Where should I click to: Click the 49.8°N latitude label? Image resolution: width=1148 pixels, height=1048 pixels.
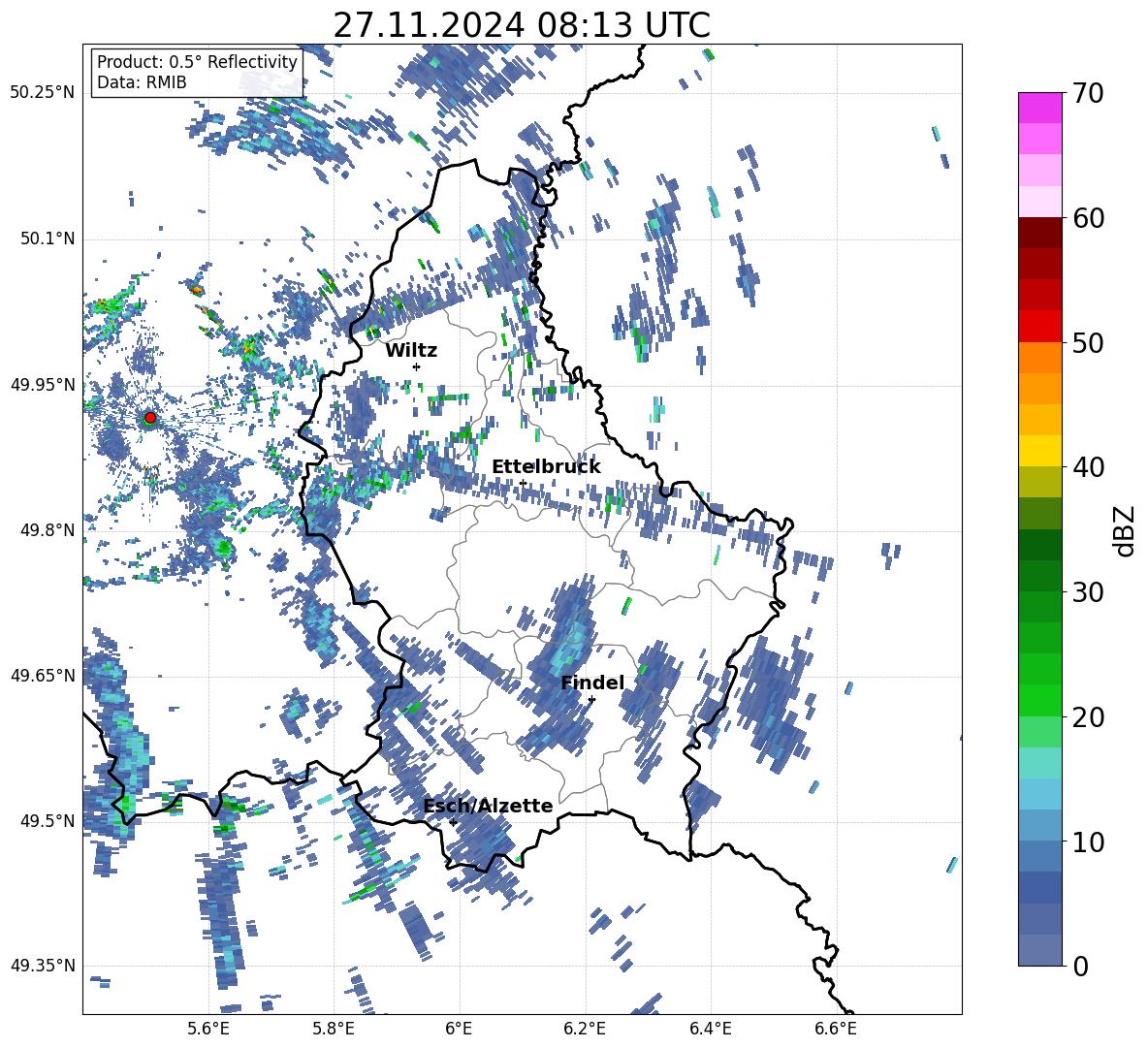[x=47, y=530]
